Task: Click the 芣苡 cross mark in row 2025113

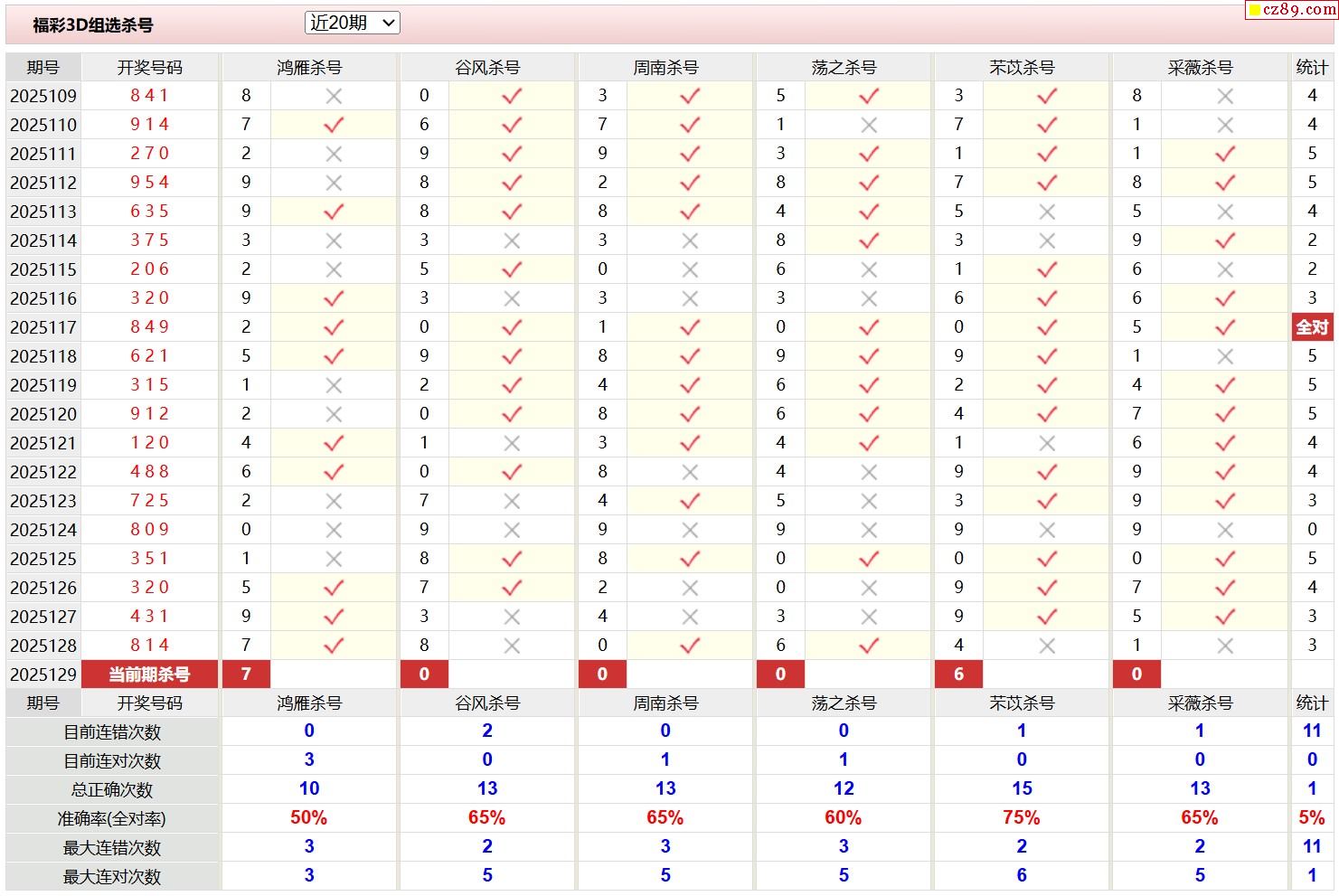Action: coord(1047,212)
